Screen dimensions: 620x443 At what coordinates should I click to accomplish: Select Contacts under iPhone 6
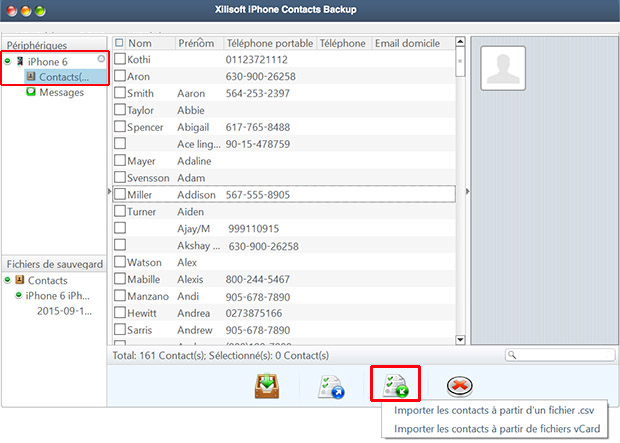coord(64,77)
